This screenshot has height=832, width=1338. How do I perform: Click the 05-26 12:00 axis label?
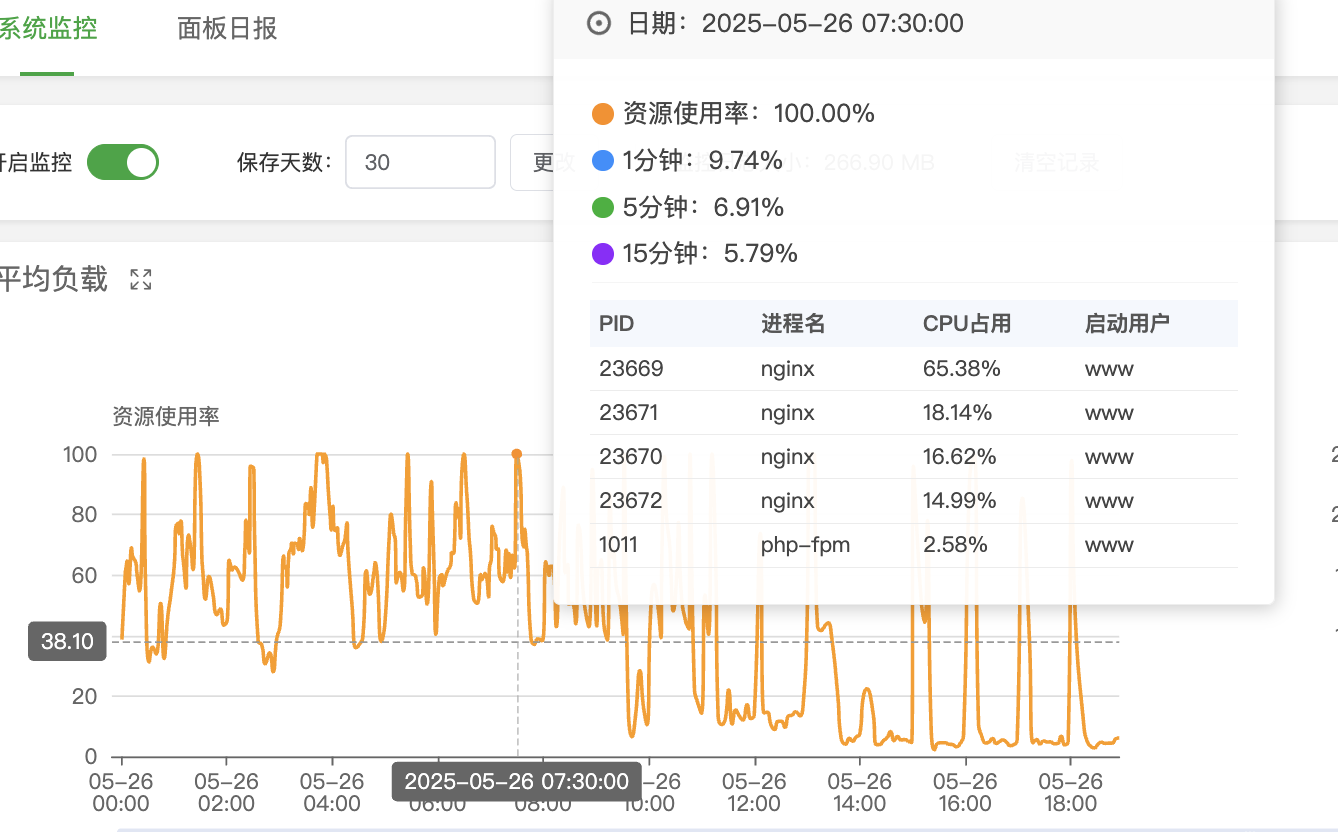click(754, 792)
